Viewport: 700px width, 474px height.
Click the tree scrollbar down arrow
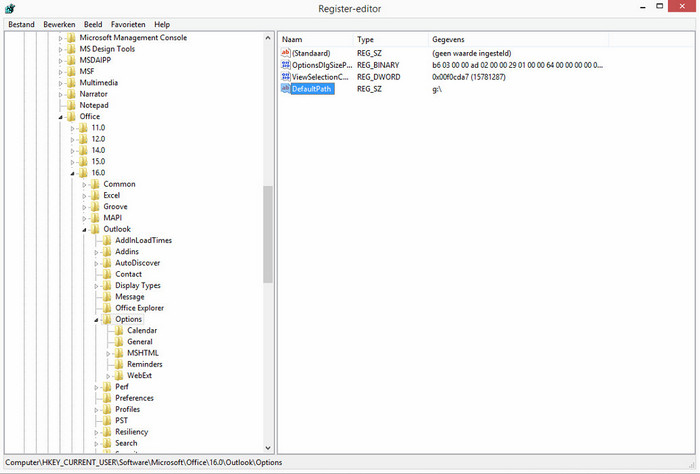click(268, 447)
